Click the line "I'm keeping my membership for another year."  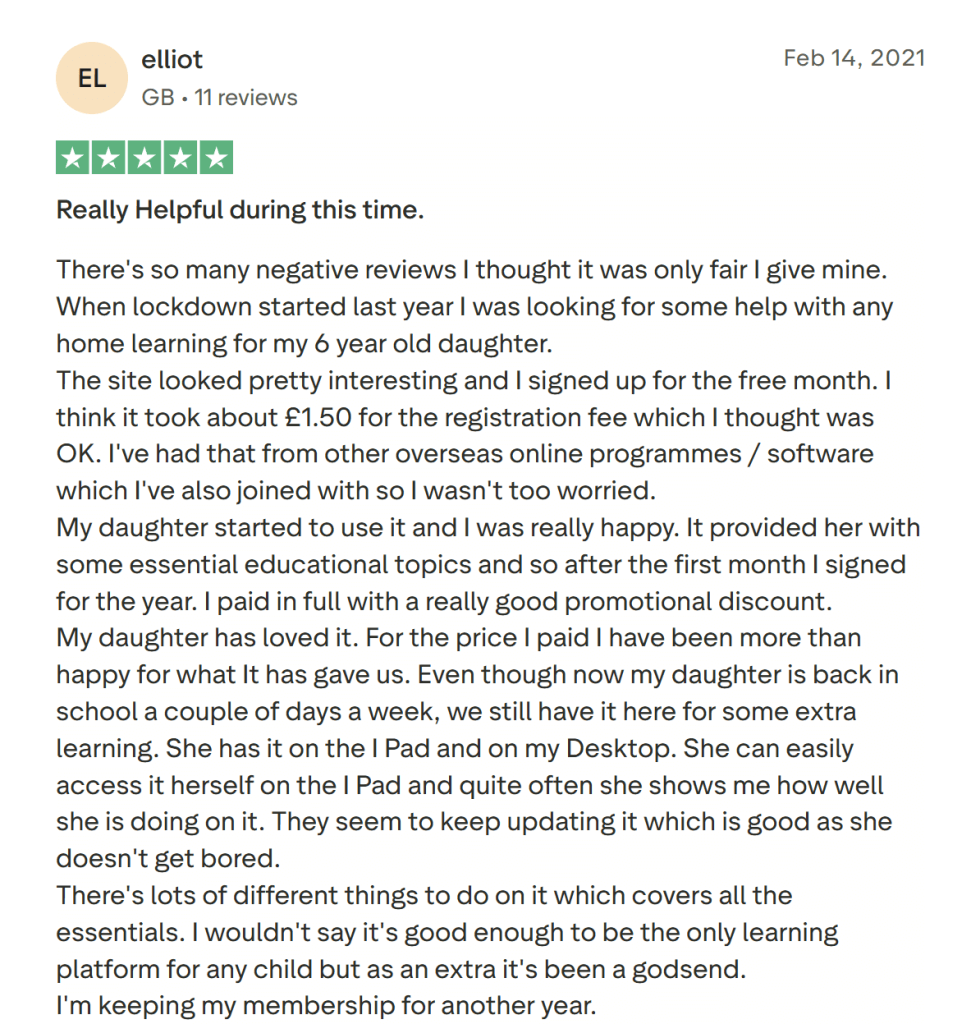326,1006
